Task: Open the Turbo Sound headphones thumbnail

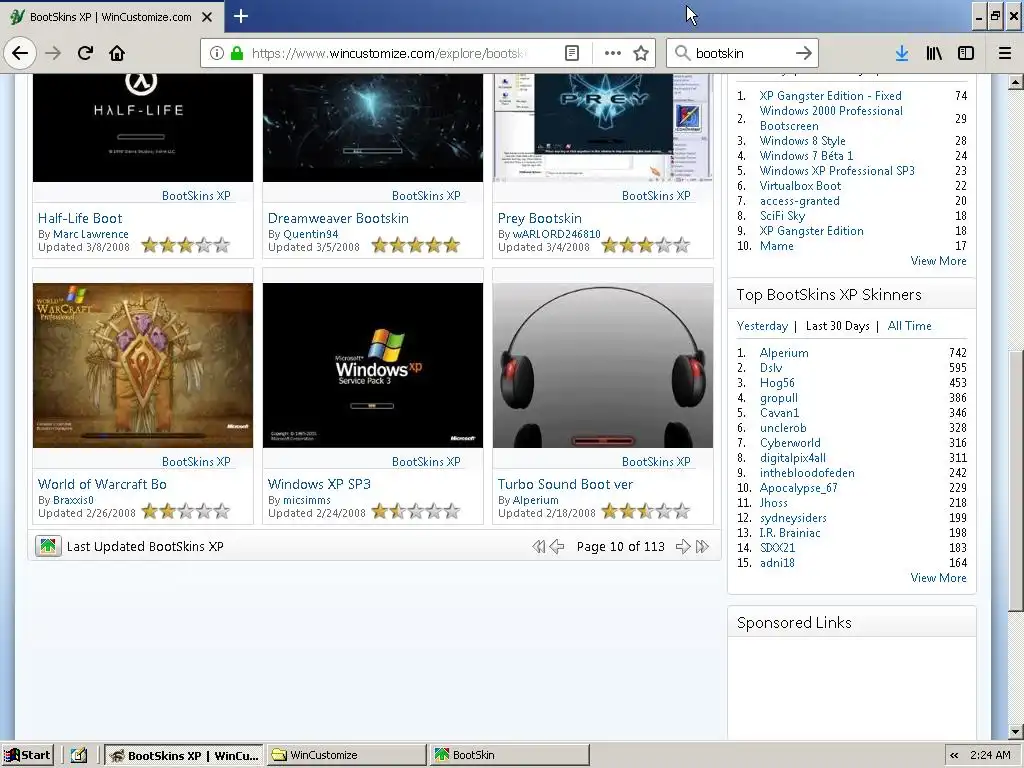Action: 603,365
